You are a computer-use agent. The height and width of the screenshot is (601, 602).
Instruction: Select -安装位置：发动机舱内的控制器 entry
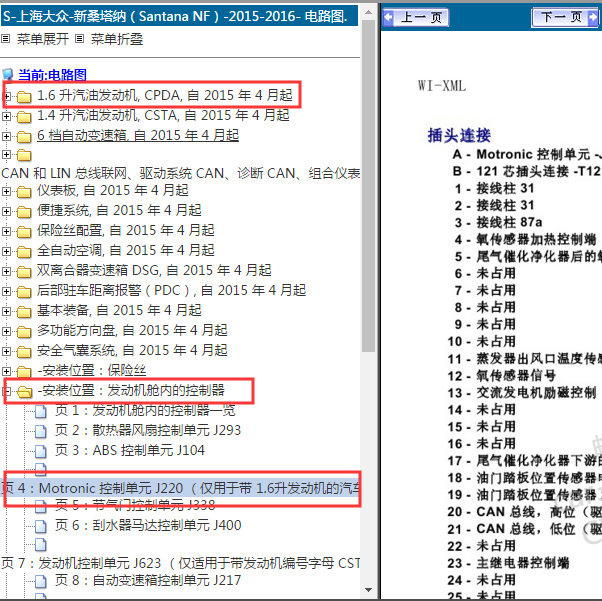(x=131, y=391)
